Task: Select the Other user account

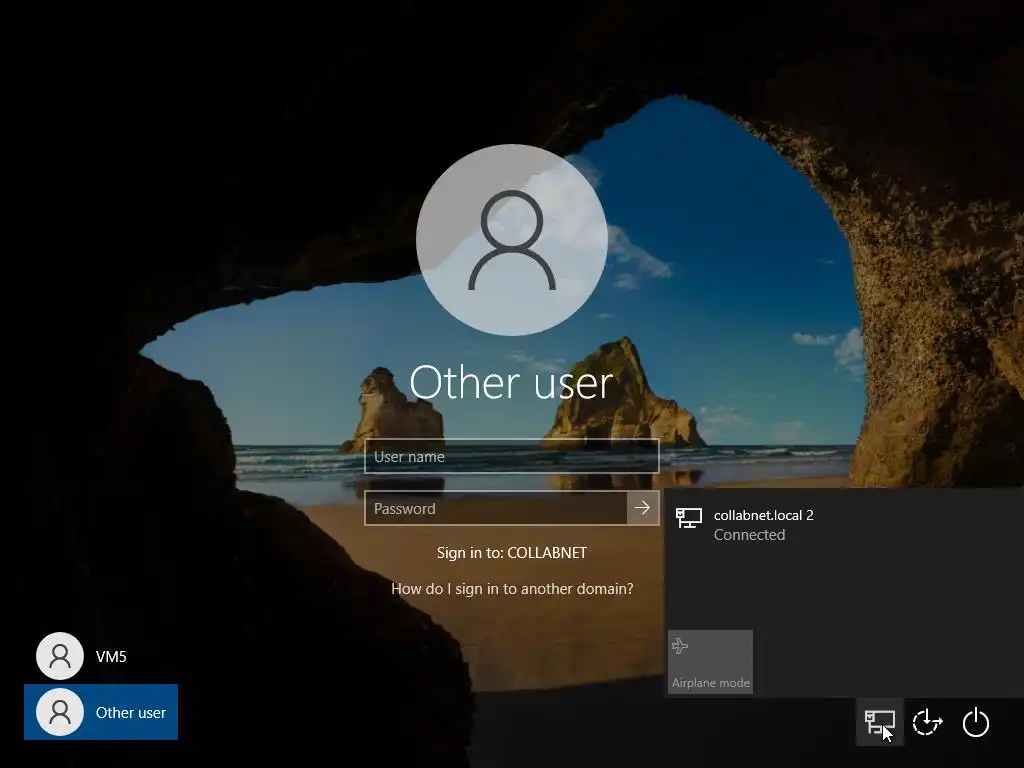Action: 101,712
